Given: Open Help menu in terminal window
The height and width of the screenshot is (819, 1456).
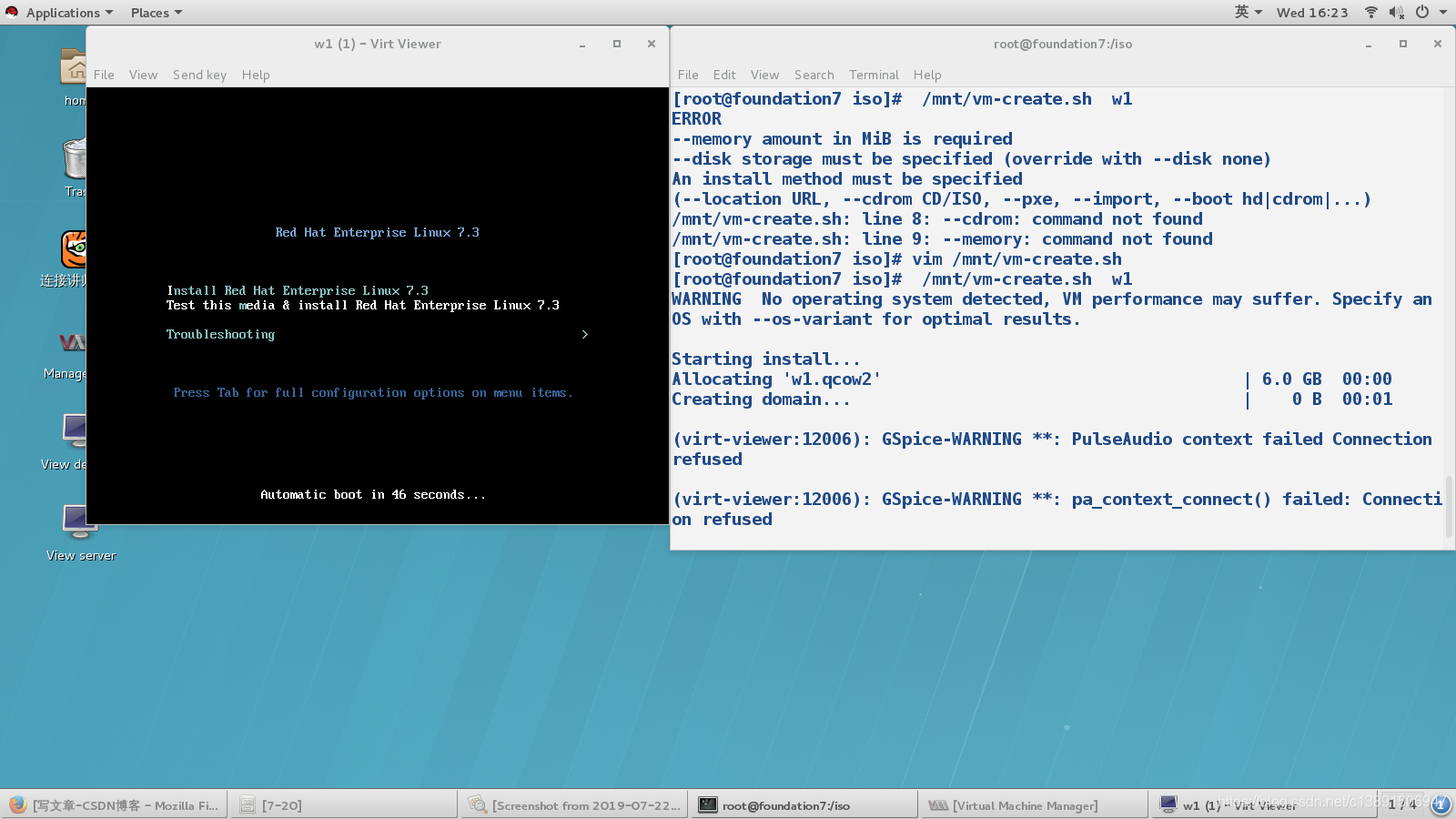Looking at the screenshot, I should click(927, 75).
